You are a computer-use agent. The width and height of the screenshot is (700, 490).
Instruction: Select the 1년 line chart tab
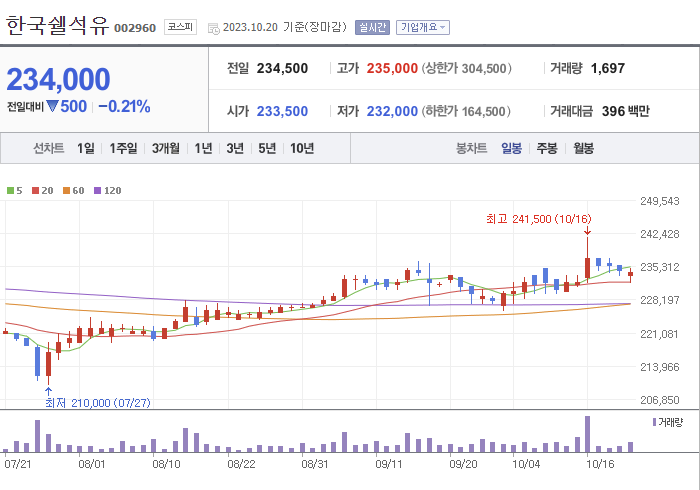pyautogui.click(x=203, y=148)
